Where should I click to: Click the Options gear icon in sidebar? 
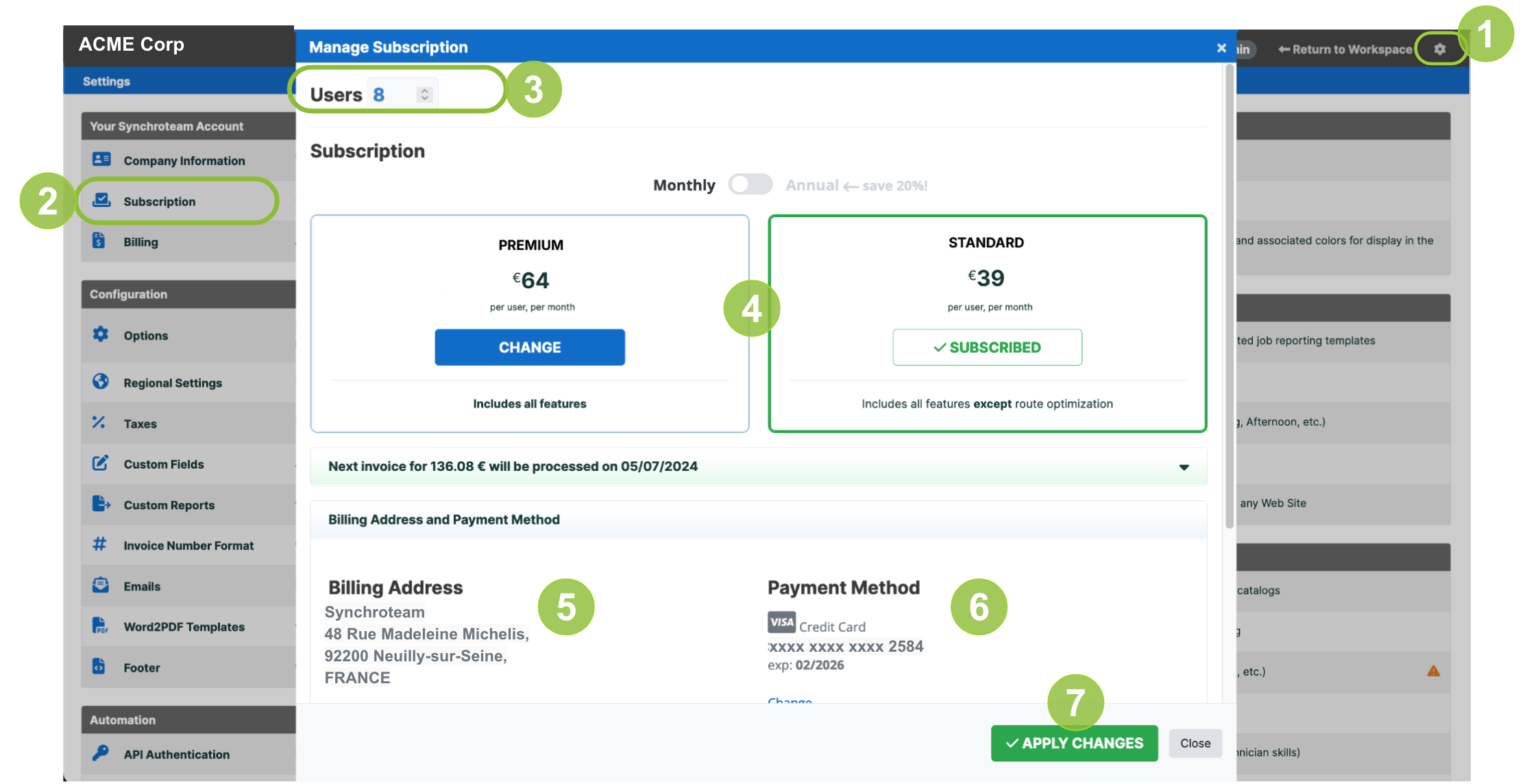click(x=101, y=334)
